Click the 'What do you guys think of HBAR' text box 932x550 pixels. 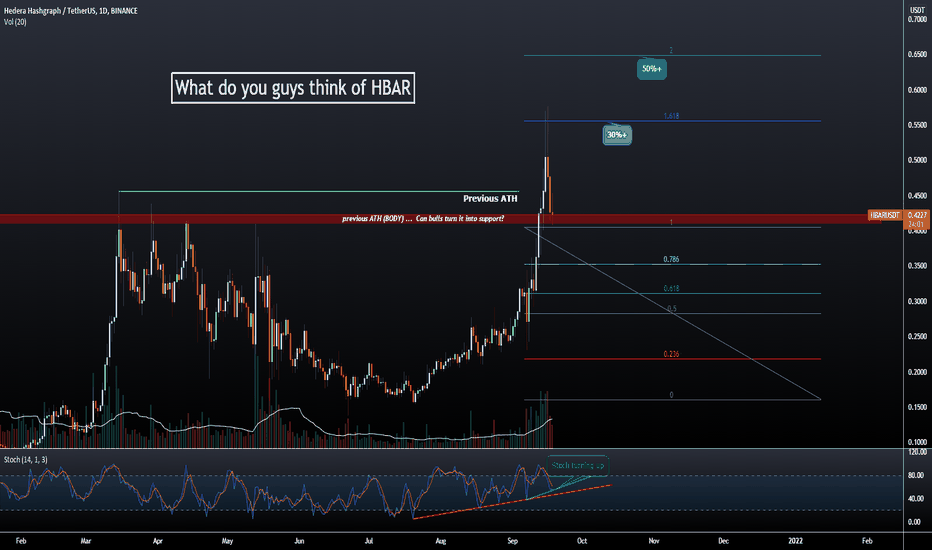(x=292, y=88)
